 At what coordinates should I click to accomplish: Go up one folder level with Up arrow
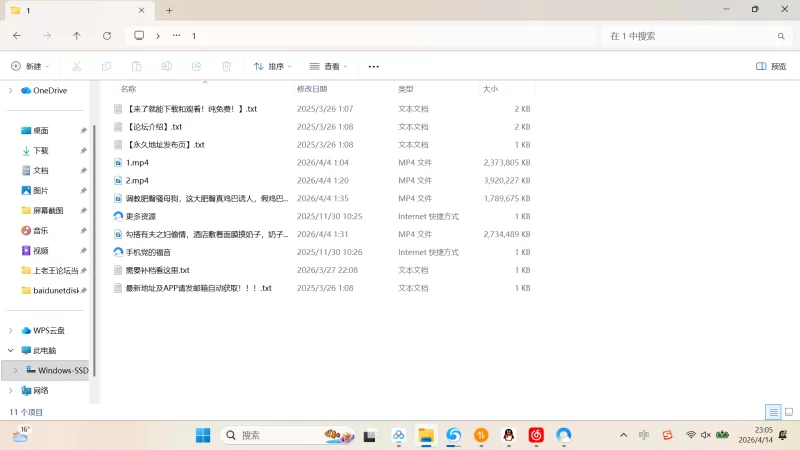coord(77,35)
